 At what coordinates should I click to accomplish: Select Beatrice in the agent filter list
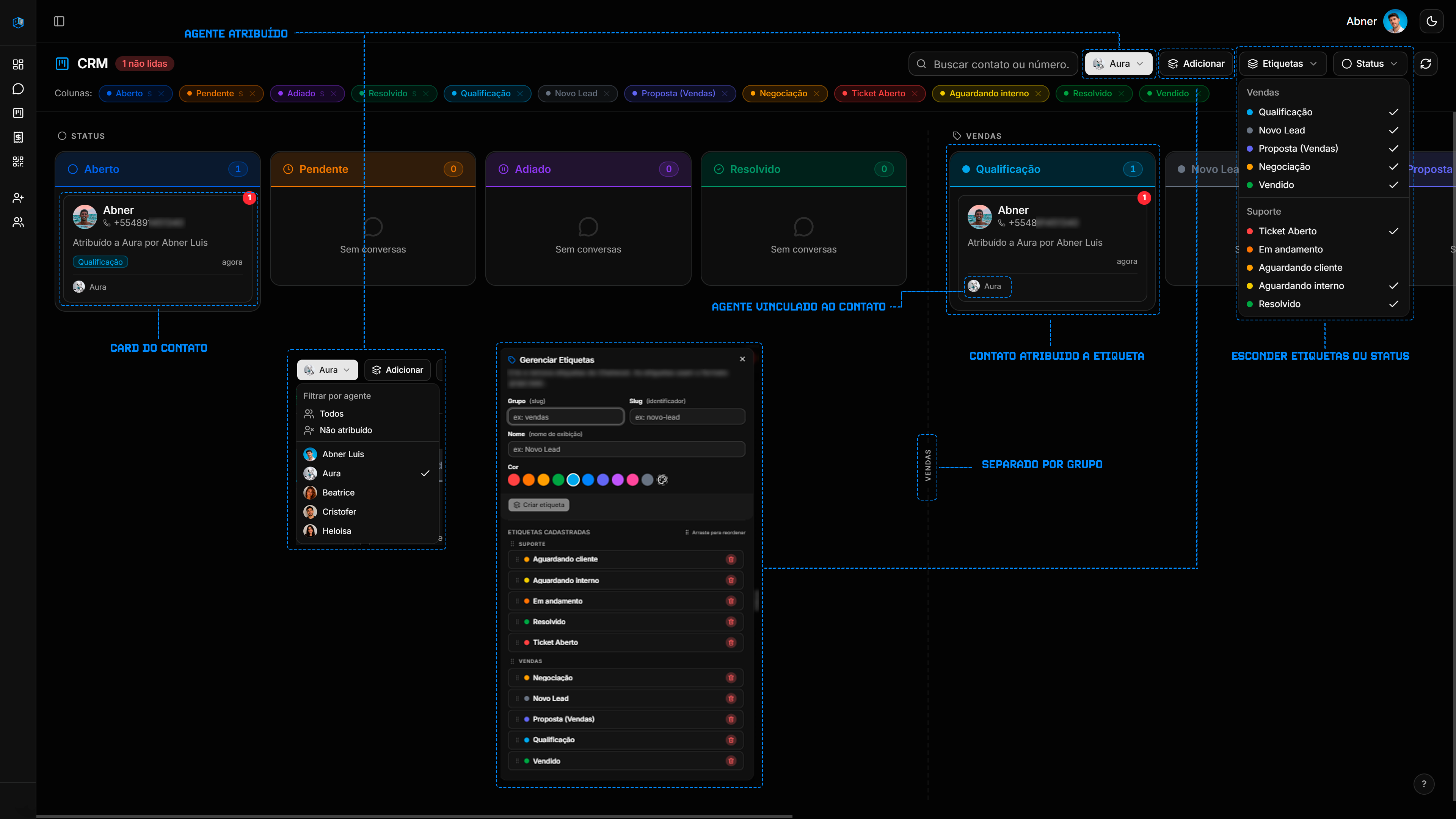click(x=338, y=493)
